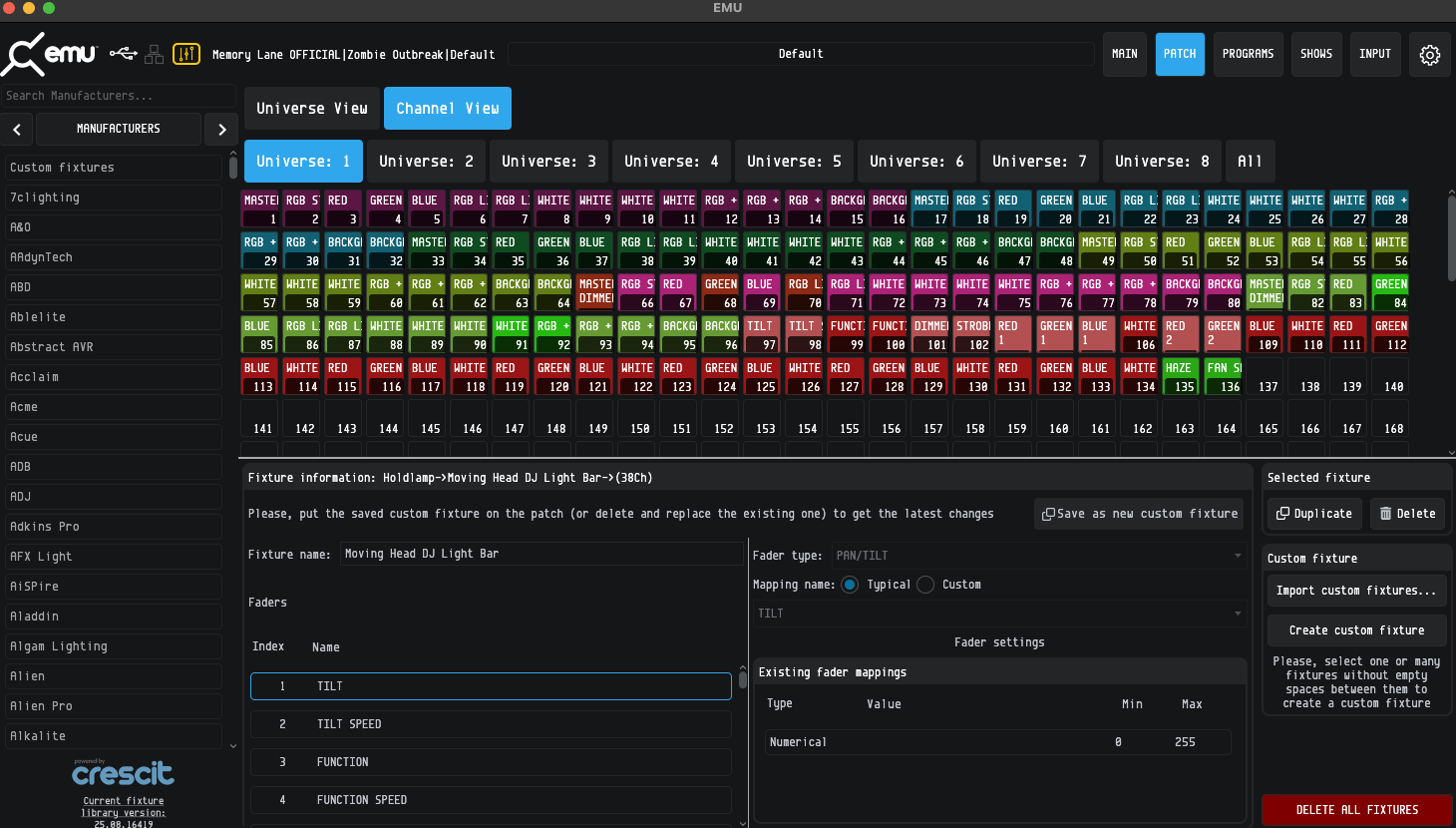Click the DELETE ALL FIXTURES button

(x=1356, y=810)
